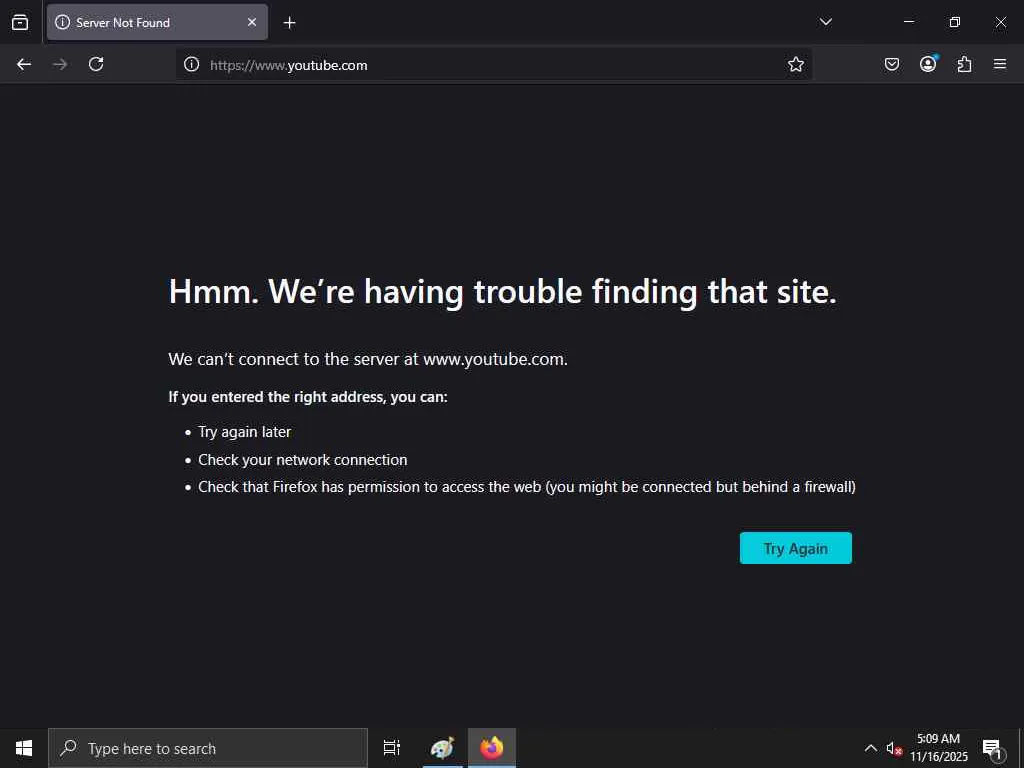Open the Windows Start menu
This screenshot has height=768, width=1024.
24,748
